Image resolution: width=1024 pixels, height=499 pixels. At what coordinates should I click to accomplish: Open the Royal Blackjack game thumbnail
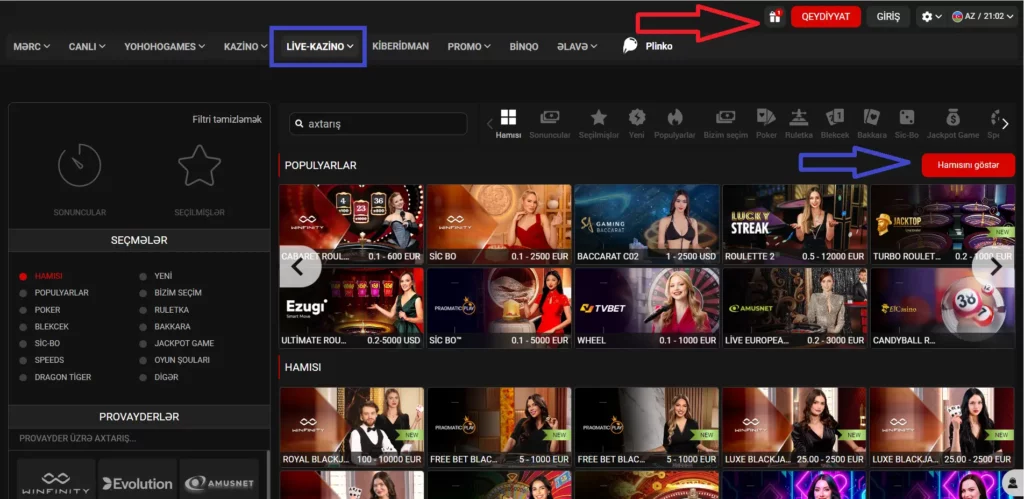(x=351, y=427)
